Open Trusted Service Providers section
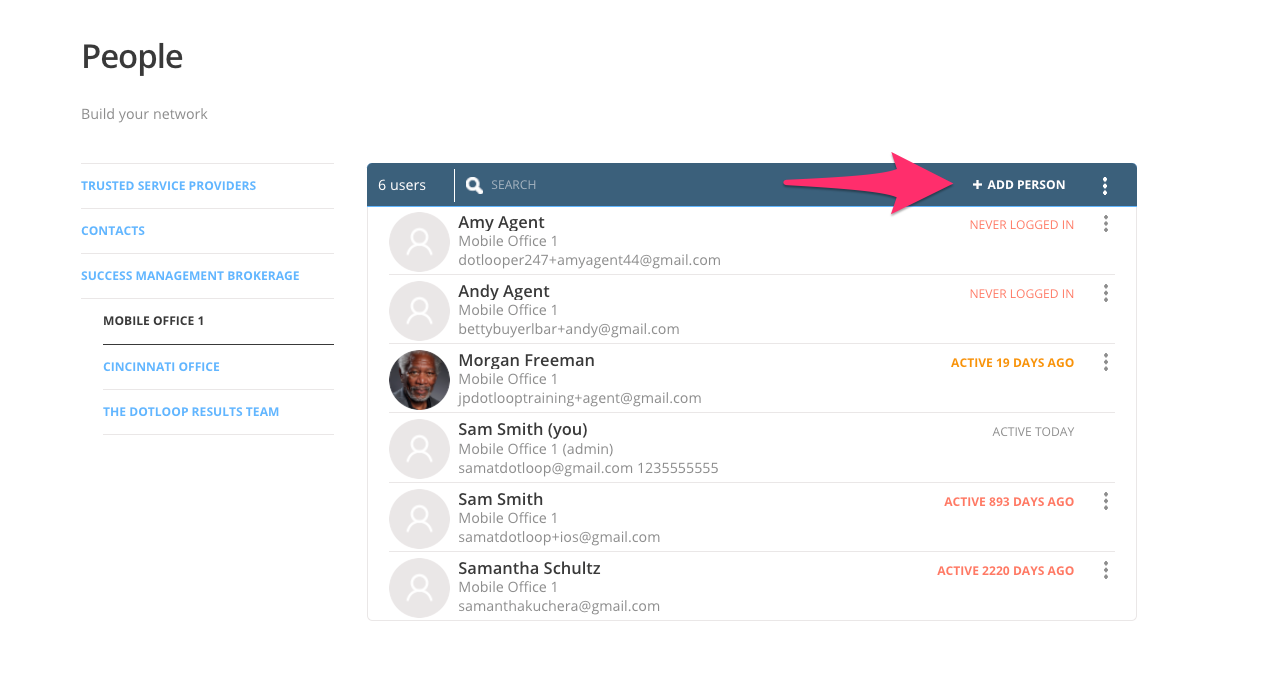Screen dimensions: 1265x682 pyautogui.click(x=168, y=186)
